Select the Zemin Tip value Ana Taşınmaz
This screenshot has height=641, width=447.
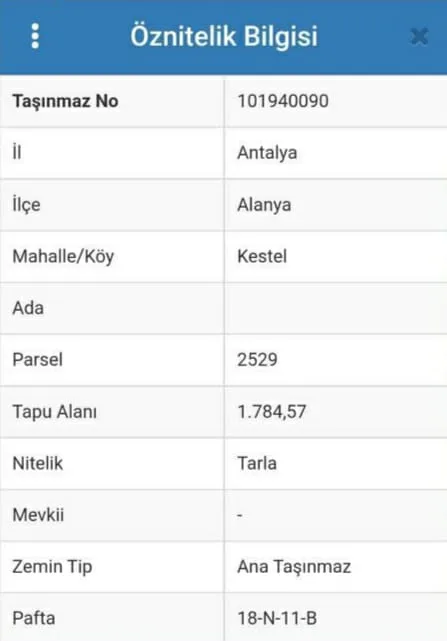(x=294, y=567)
